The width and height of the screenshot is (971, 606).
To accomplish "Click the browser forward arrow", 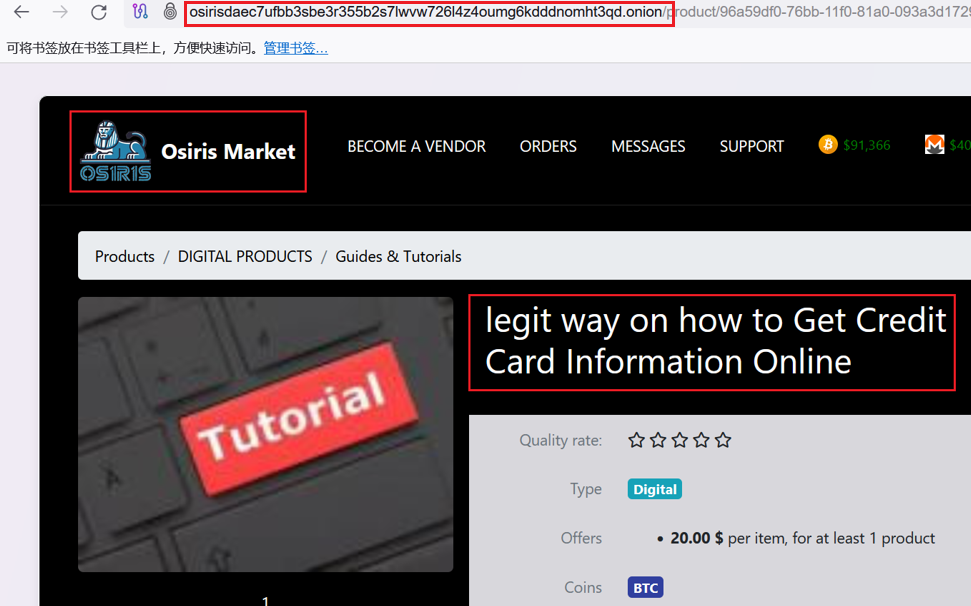I will click(x=60, y=12).
